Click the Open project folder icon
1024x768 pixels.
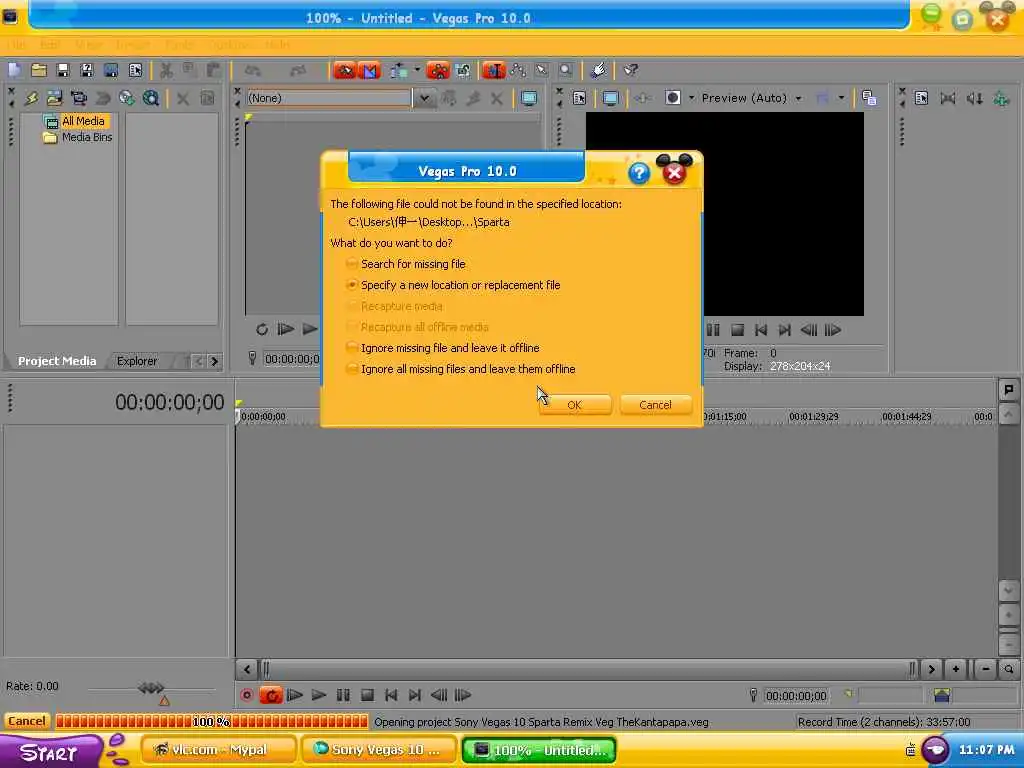coord(39,70)
